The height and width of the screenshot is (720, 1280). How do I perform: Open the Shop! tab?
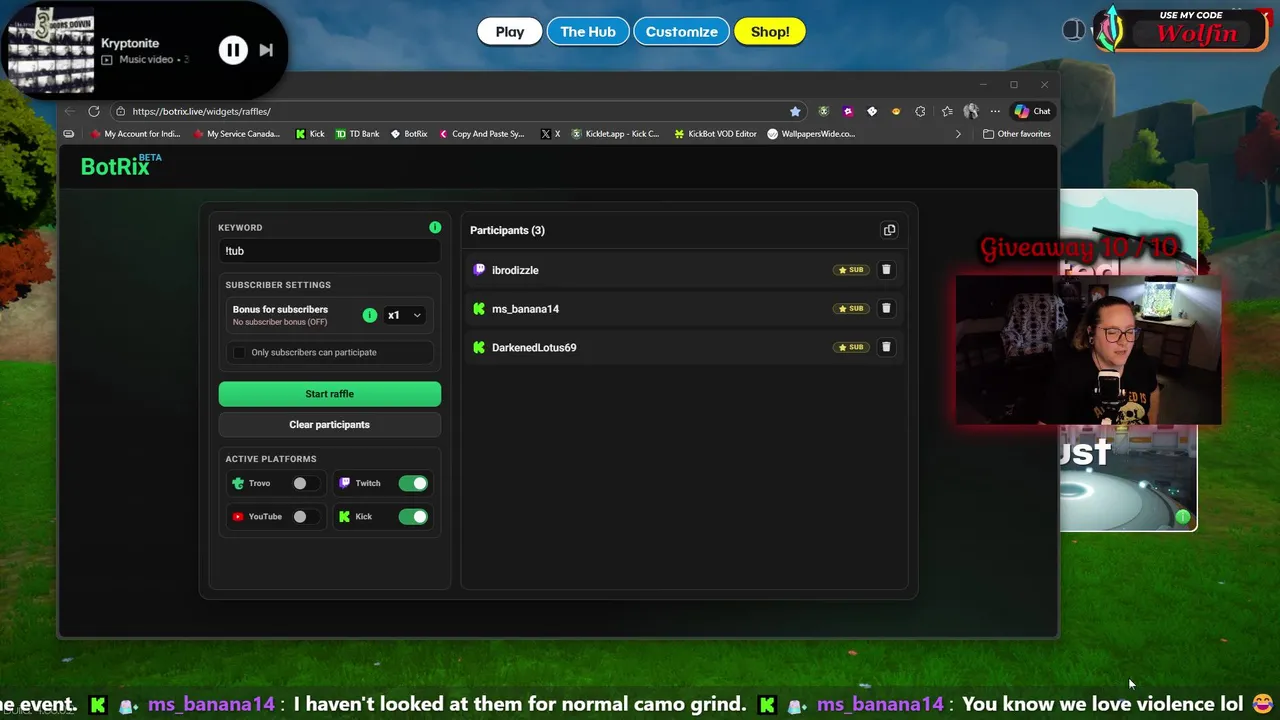(770, 32)
